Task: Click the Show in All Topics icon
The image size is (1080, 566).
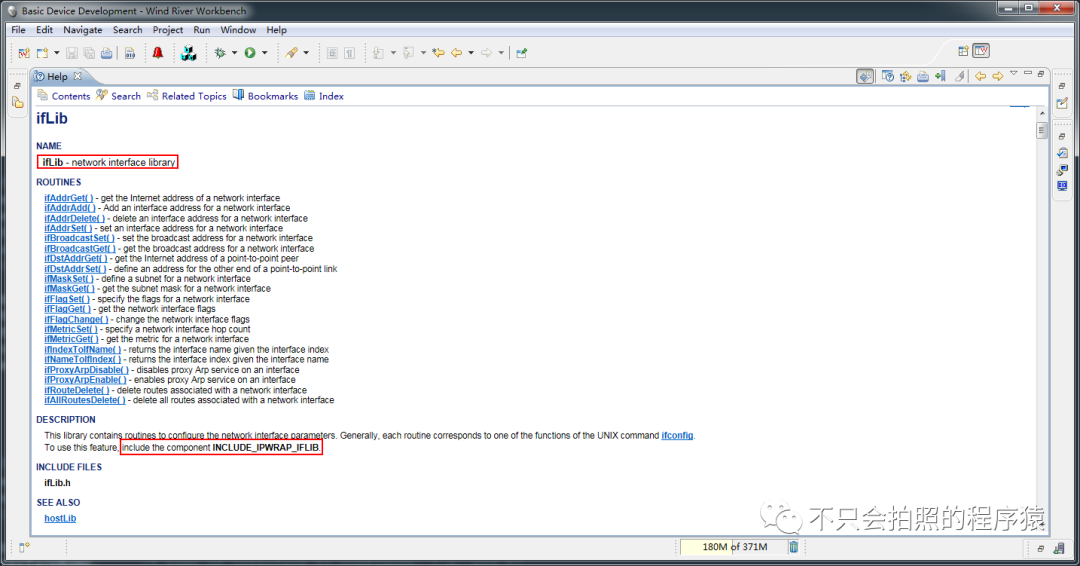Action: click(906, 76)
